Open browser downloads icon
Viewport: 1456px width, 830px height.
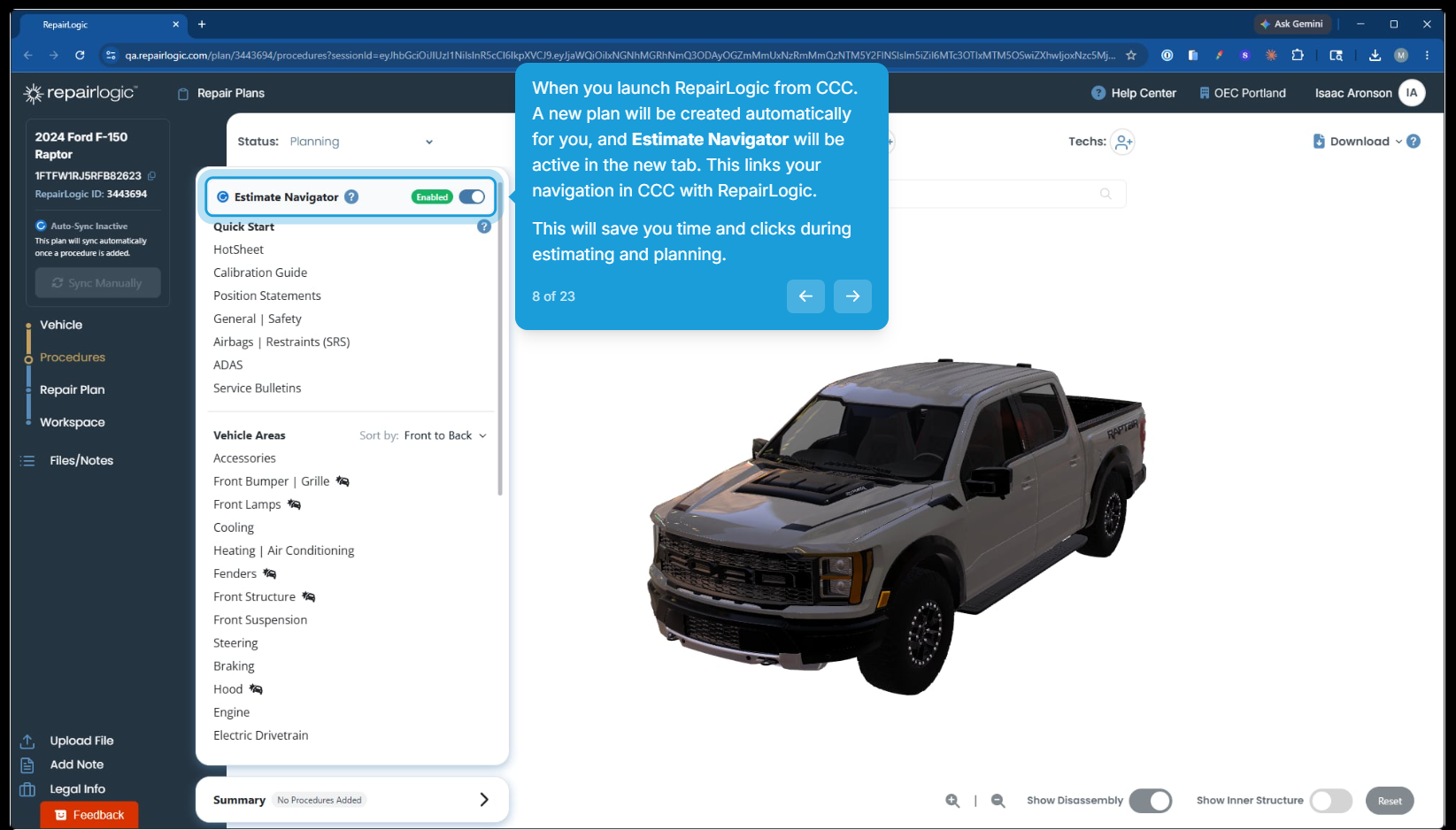coord(1375,55)
